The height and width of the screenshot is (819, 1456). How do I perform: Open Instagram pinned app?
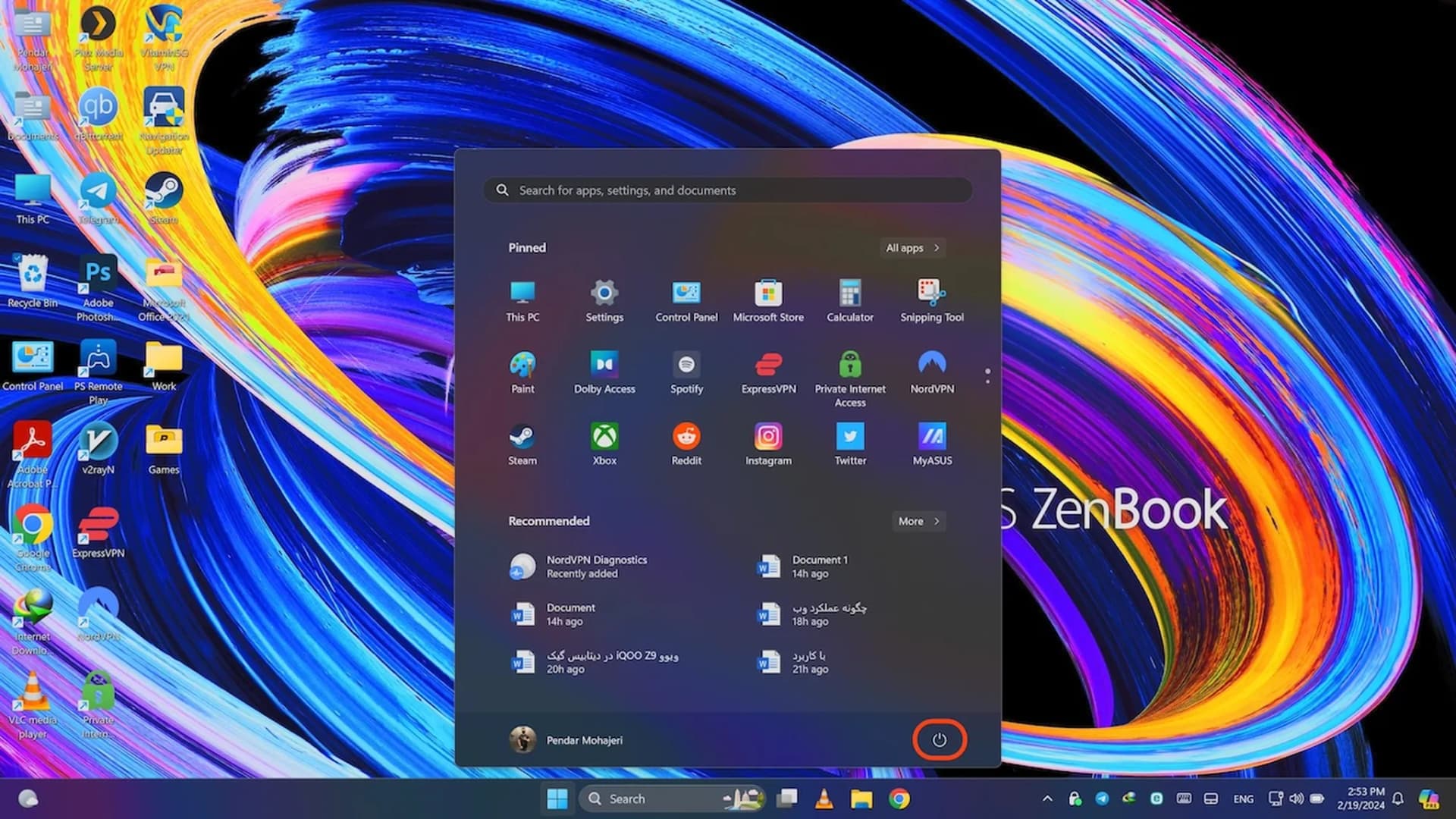click(x=768, y=444)
